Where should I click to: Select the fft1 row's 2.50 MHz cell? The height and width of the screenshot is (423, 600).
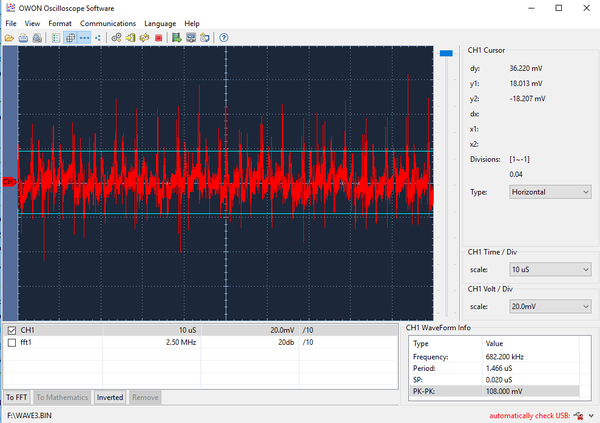(x=152, y=342)
